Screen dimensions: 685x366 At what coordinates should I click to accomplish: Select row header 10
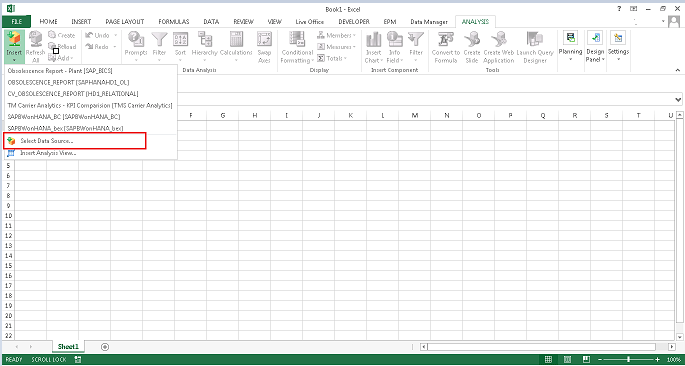click(8, 216)
